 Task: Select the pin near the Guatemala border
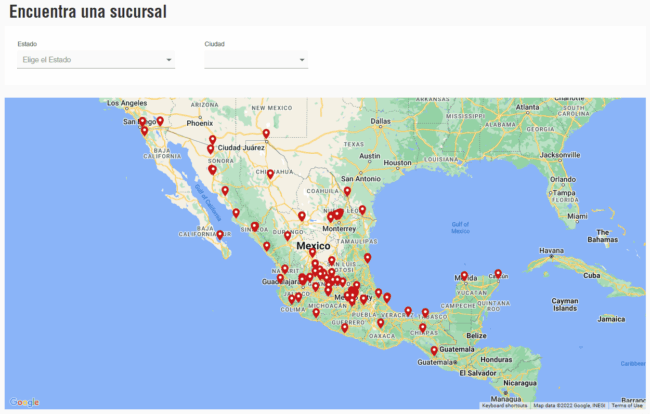click(x=434, y=350)
